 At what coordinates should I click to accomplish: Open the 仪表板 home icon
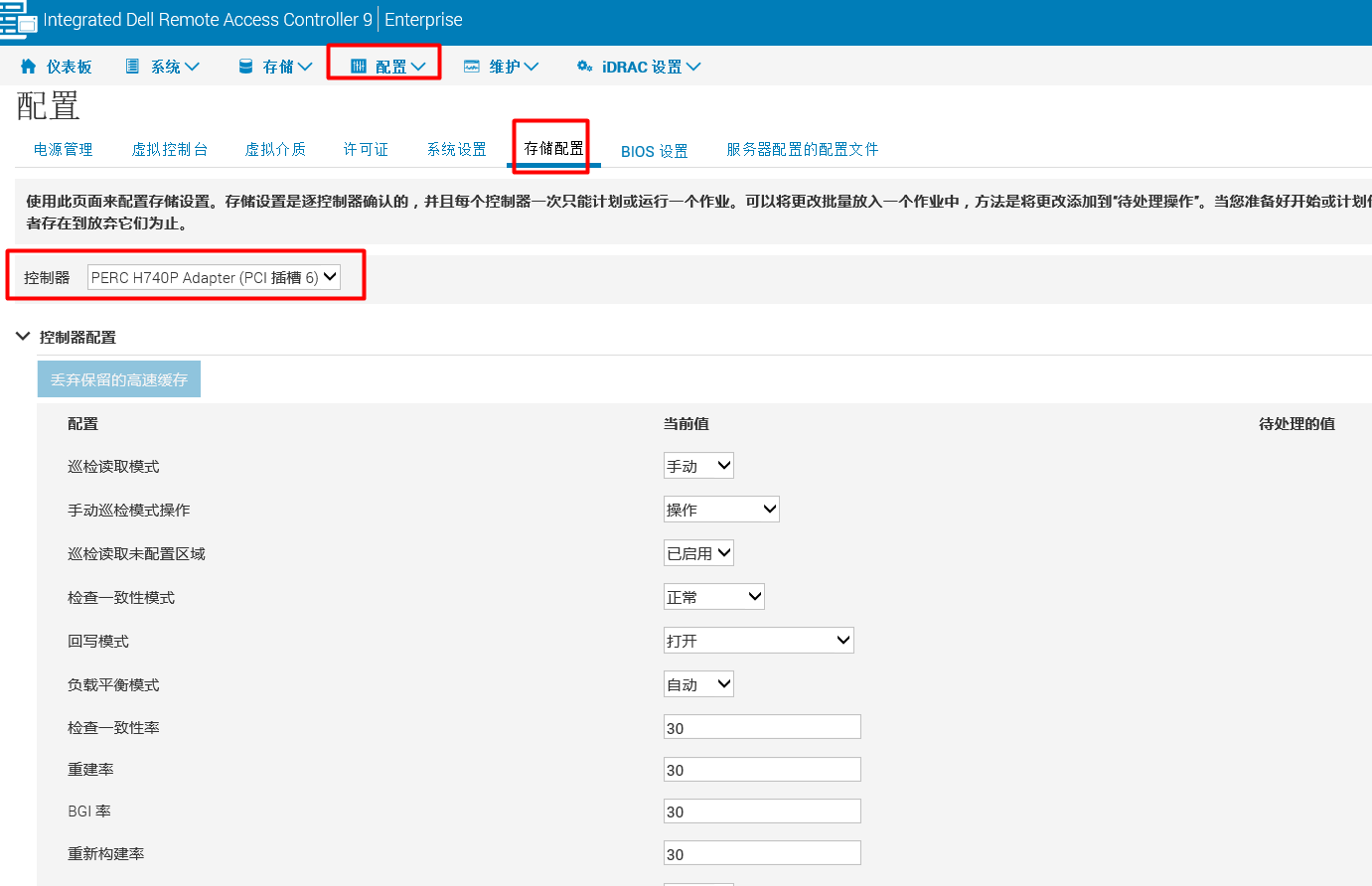26,66
